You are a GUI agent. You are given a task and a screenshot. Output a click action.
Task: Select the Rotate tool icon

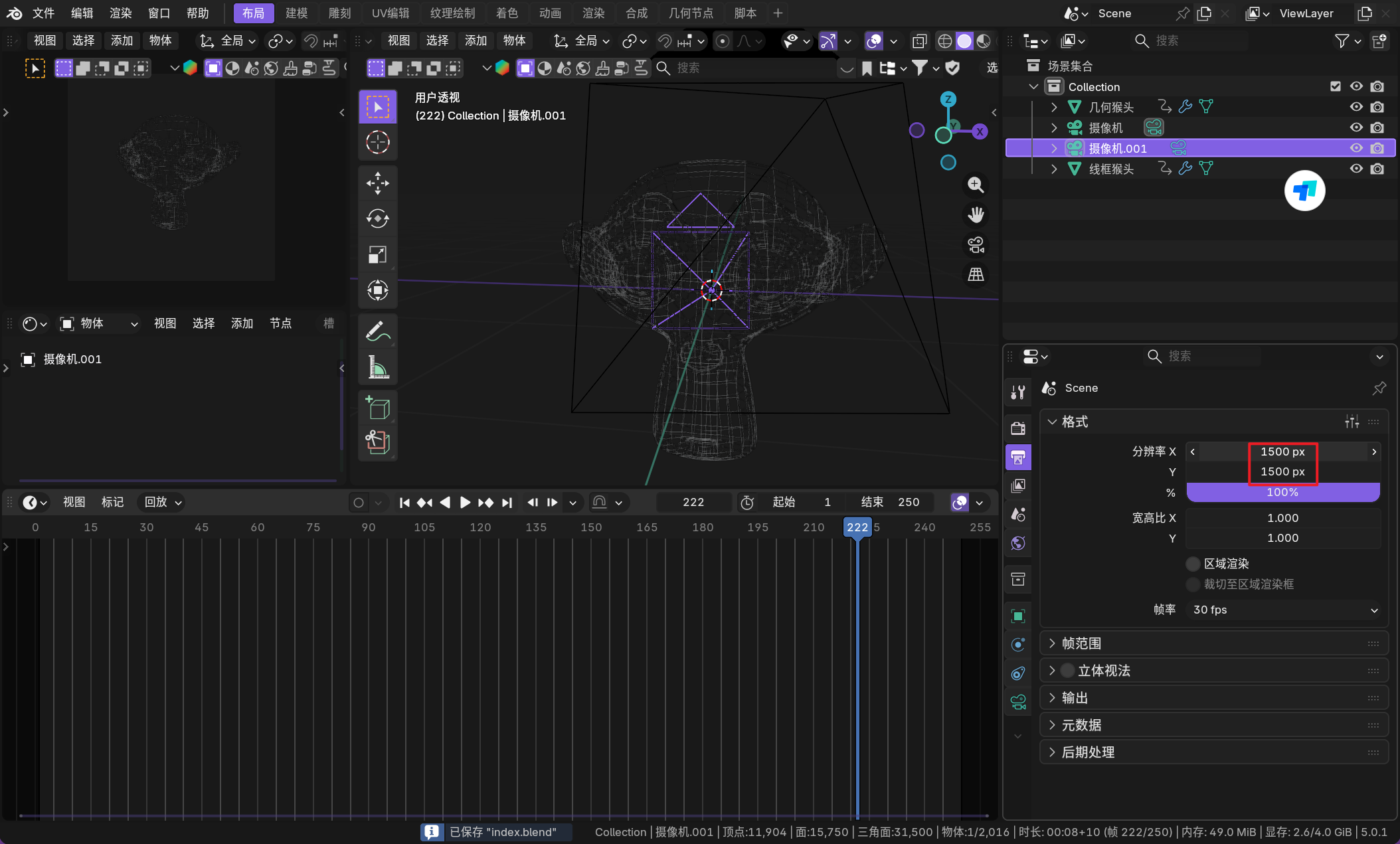click(x=377, y=218)
